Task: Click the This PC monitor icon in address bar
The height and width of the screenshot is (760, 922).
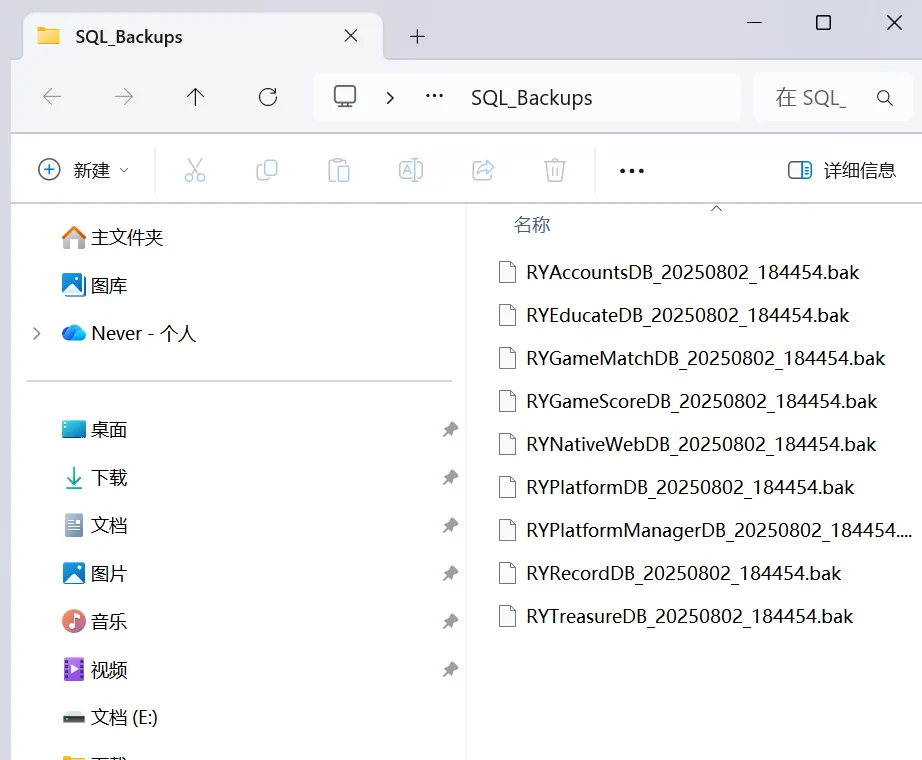Action: coord(345,96)
